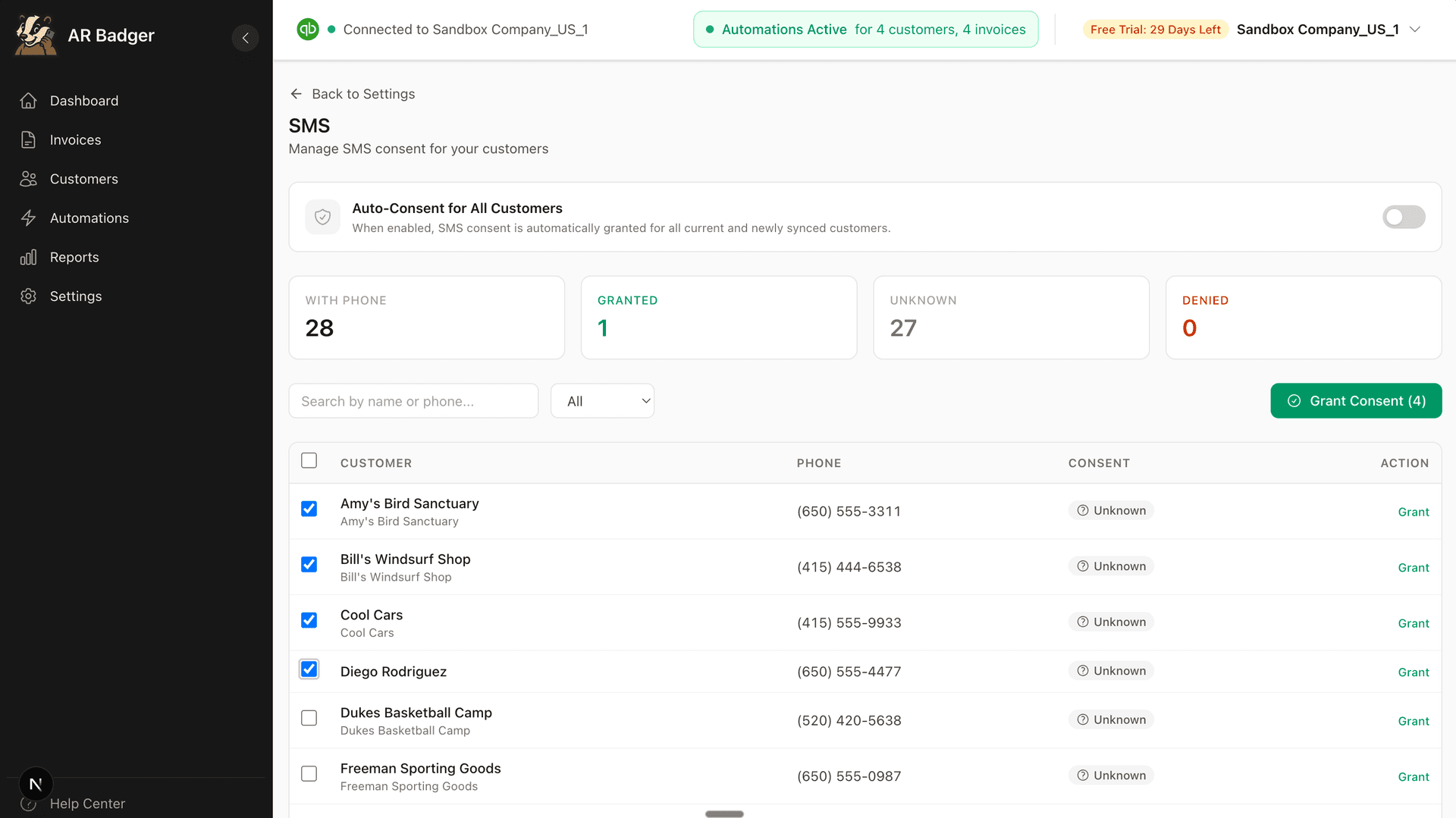Click Back to Settings
The width and height of the screenshot is (1456, 818).
coord(352,93)
